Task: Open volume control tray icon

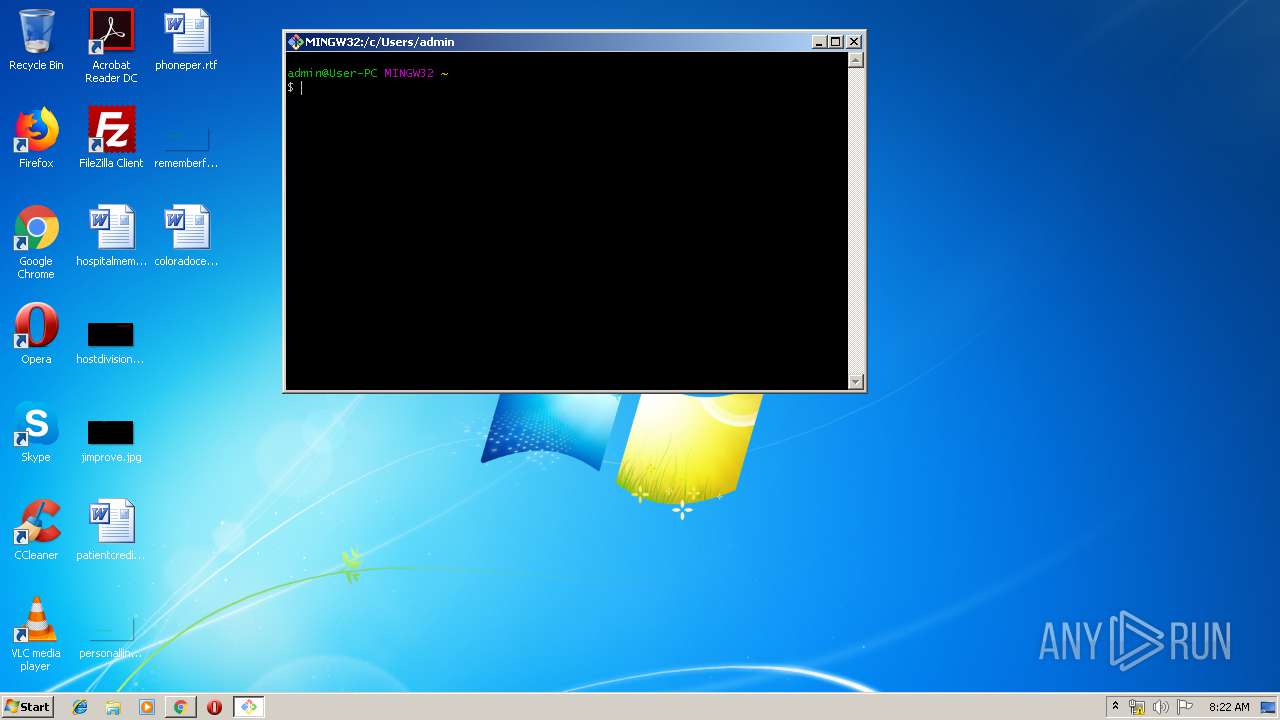Action: [x=1161, y=707]
